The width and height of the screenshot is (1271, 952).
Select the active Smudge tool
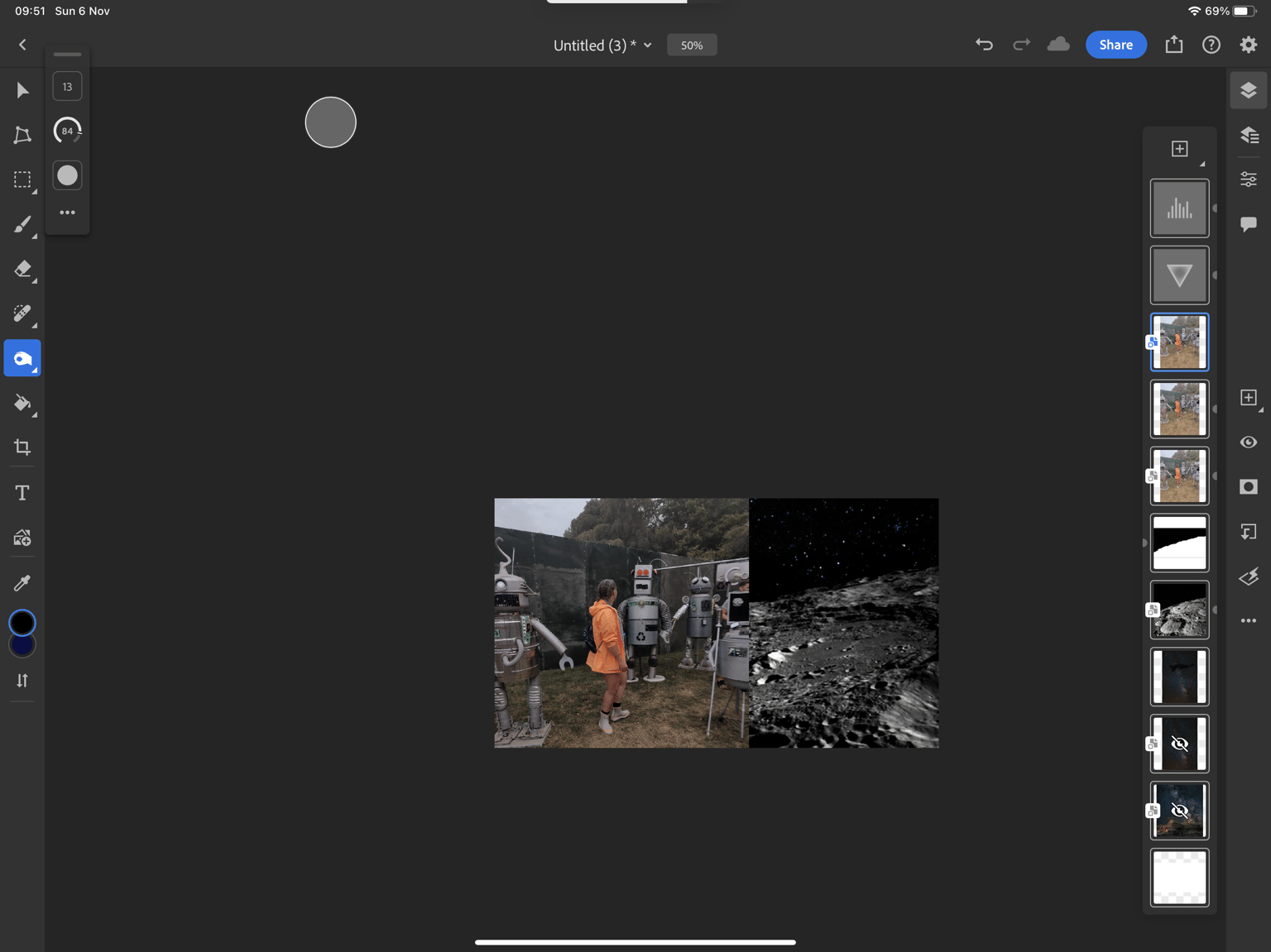[22, 358]
